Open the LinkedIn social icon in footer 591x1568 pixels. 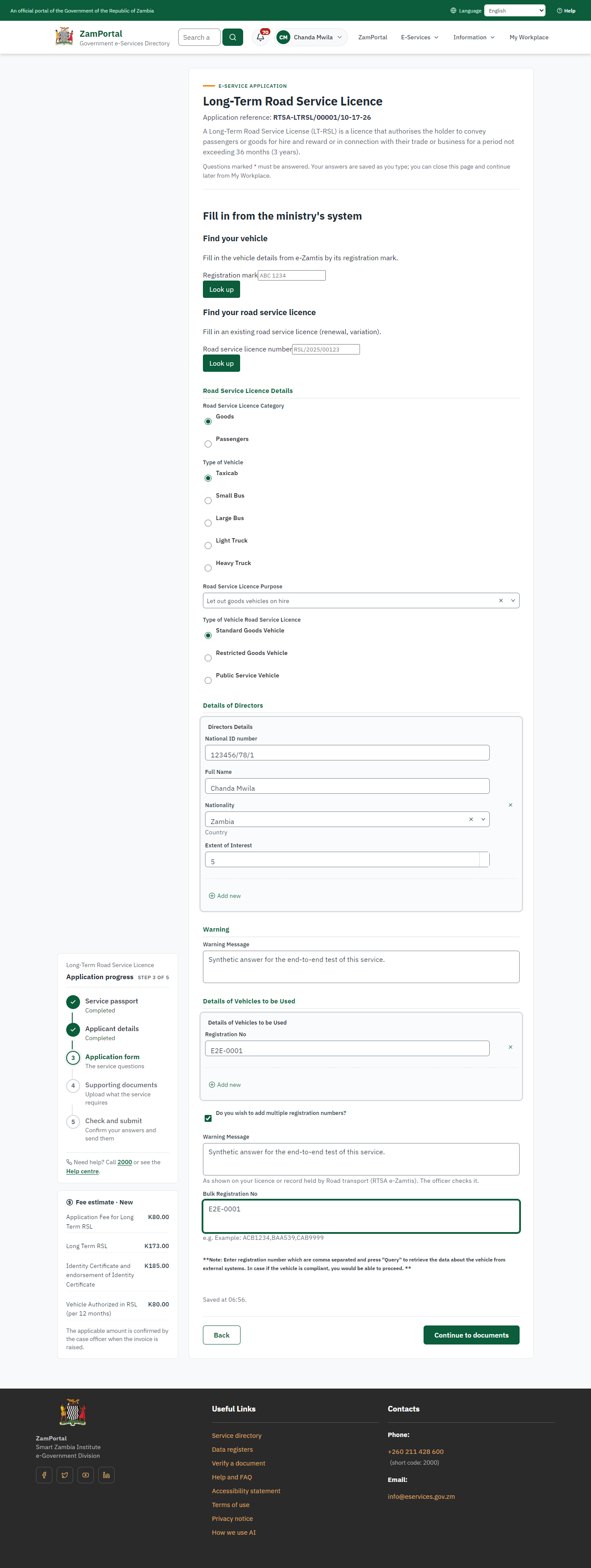106,1475
